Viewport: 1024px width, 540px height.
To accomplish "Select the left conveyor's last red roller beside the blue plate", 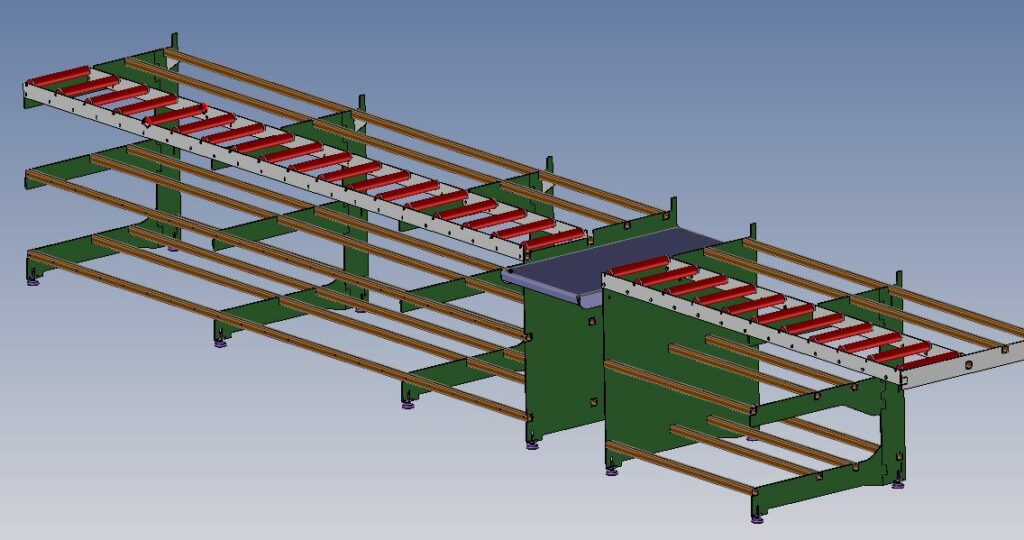I will [552, 238].
